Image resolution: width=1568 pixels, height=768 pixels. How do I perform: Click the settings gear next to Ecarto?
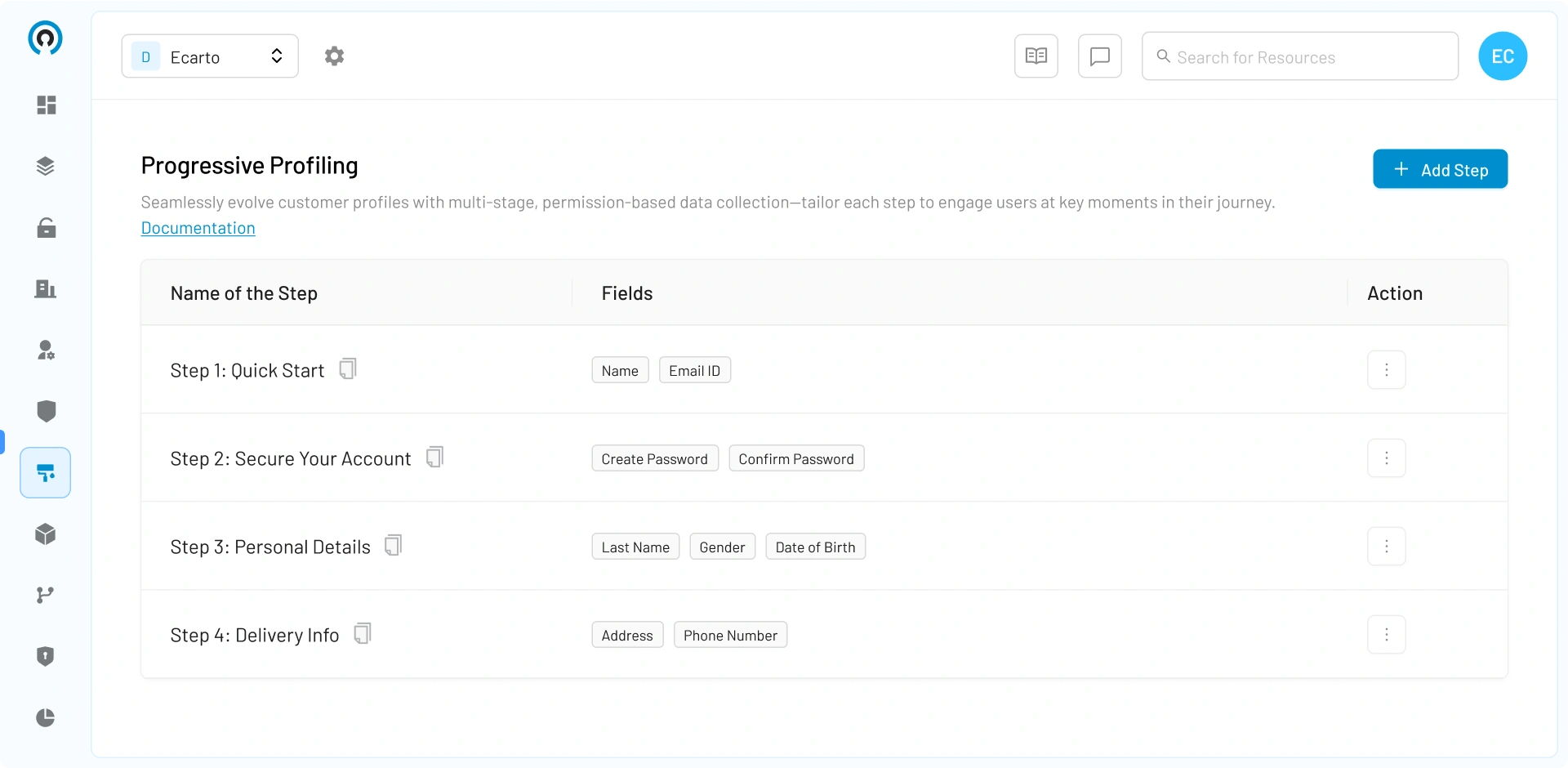[x=334, y=56]
